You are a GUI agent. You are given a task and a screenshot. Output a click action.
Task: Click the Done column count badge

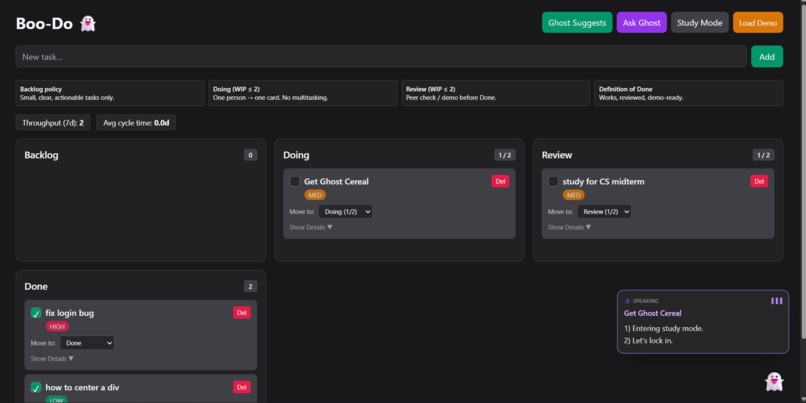coord(250,286)
